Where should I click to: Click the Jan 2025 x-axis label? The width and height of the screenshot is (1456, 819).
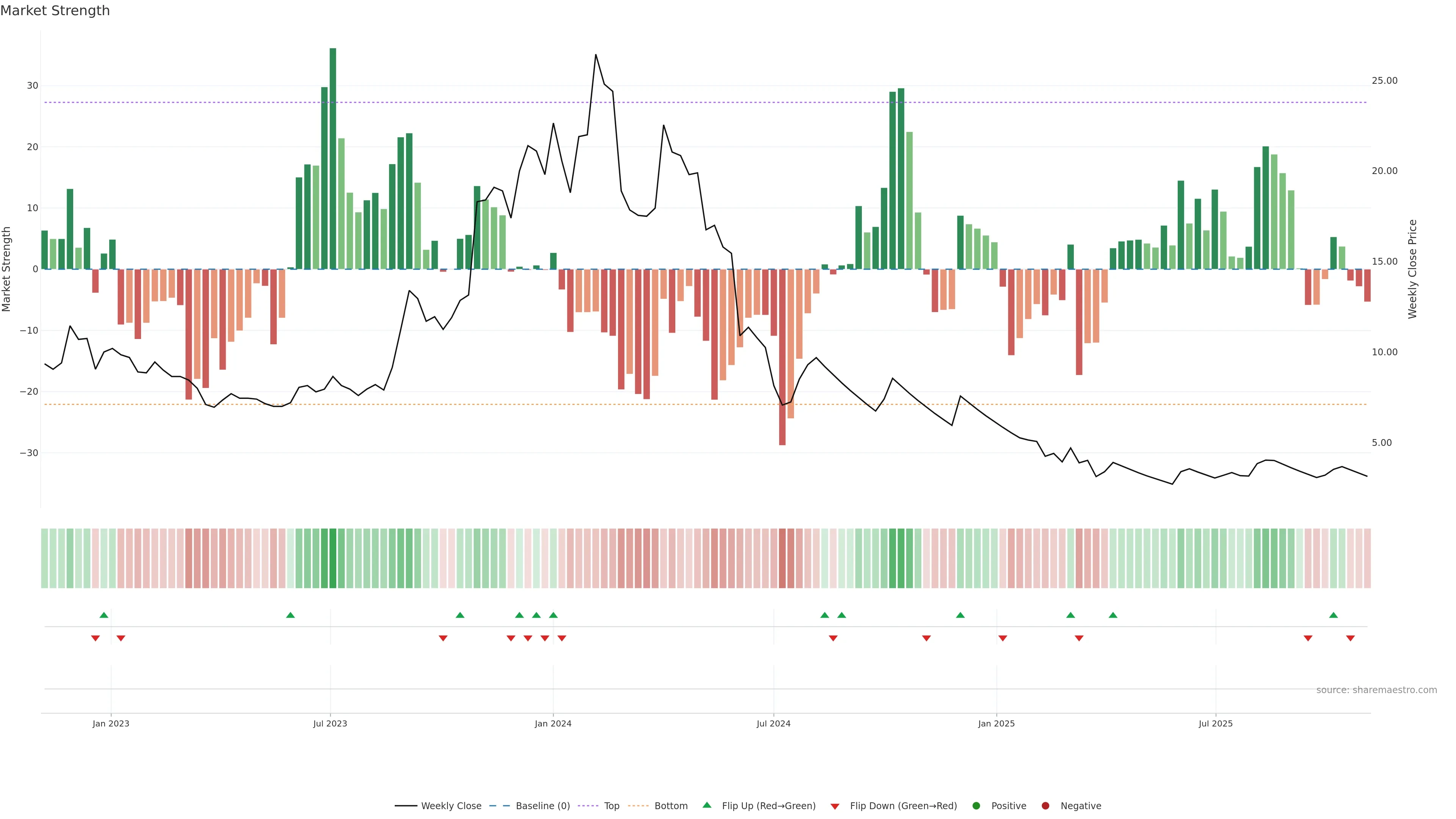tap(996, 724)
